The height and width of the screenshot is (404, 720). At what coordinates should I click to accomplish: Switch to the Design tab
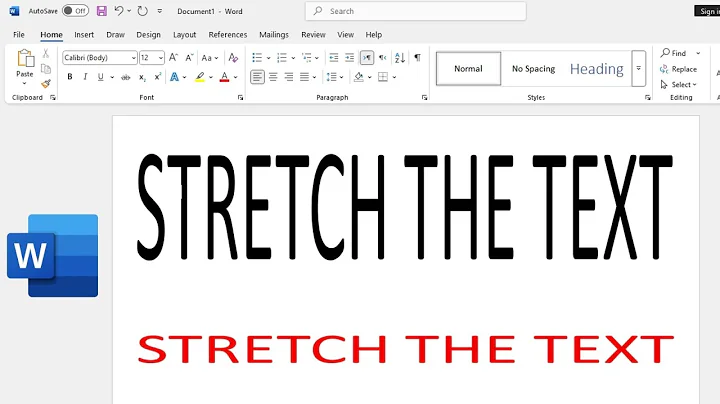148,34
